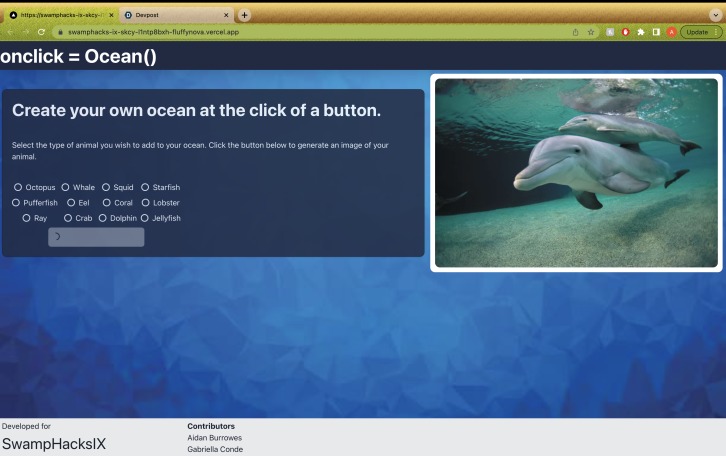Click the red shield extension icon
Viewport: 726px width, 456px height.
[x=626, y=32]
